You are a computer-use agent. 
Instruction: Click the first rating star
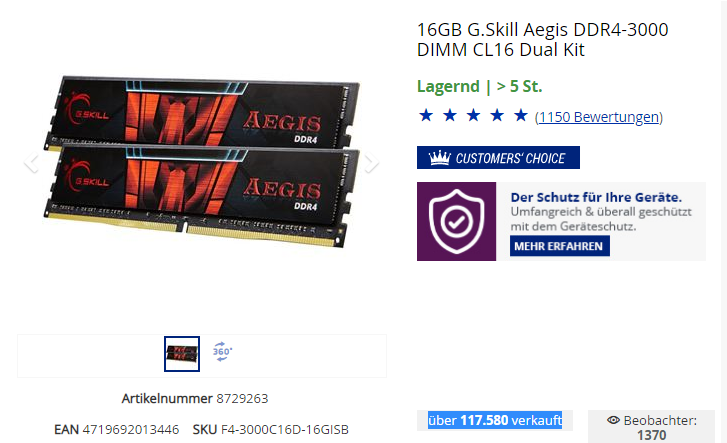coord(426,115)
